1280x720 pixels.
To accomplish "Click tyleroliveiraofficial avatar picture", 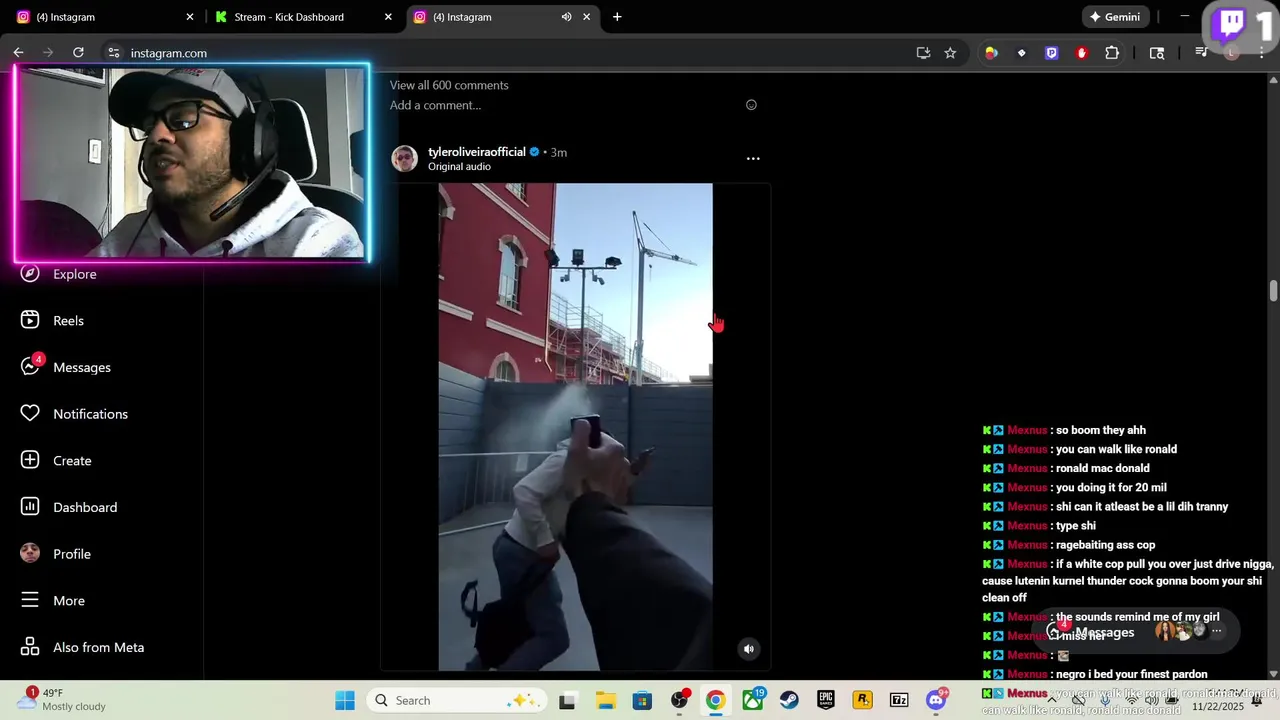I will point(404,158).
